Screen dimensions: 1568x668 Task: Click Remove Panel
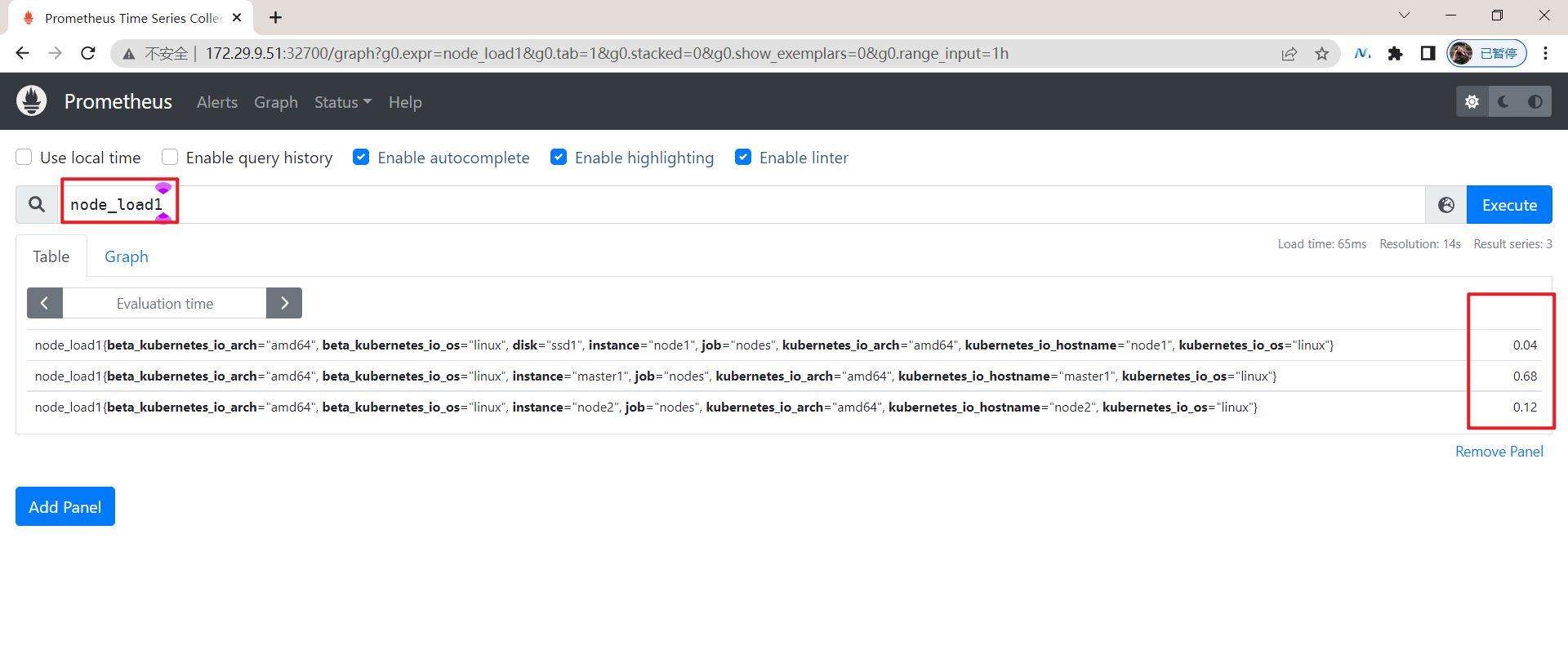point(1499,452)
